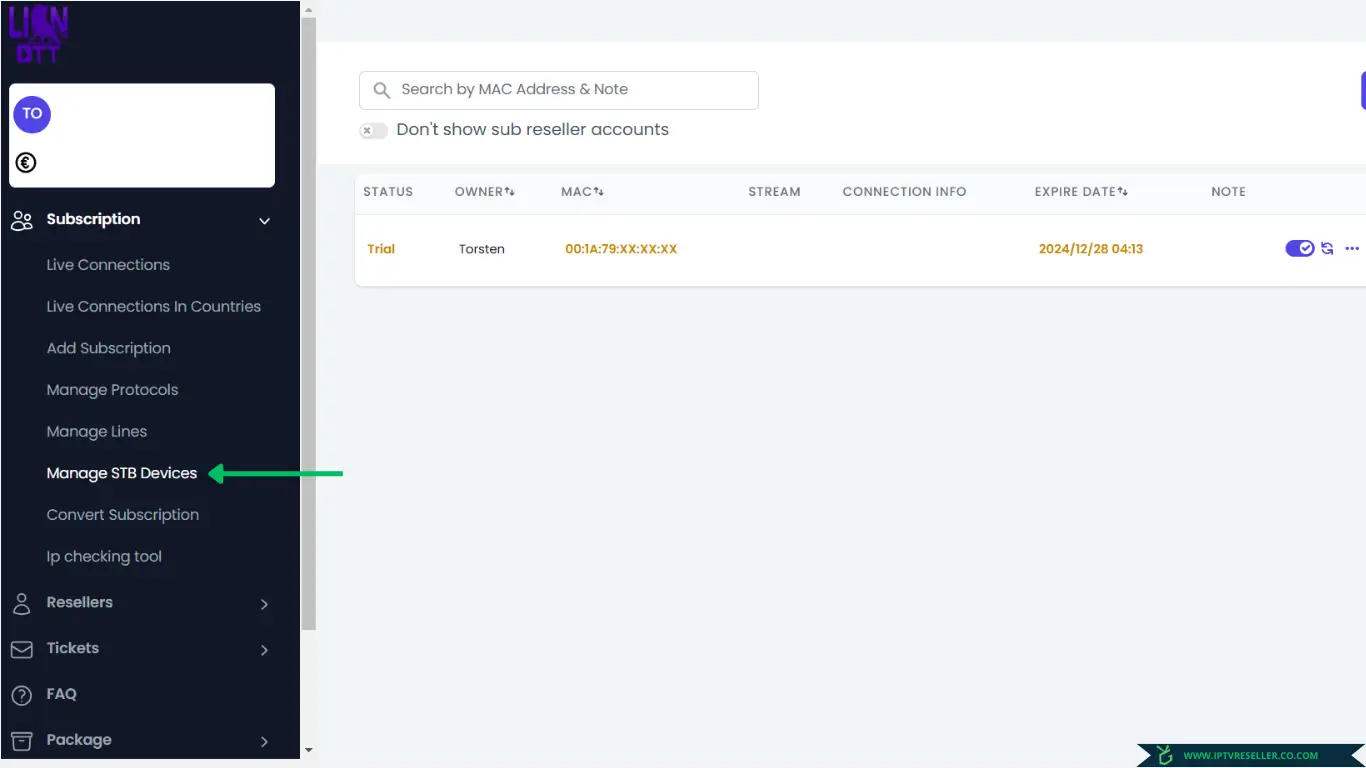Toggle Don't show sub reseller accounts

point(373,131)
